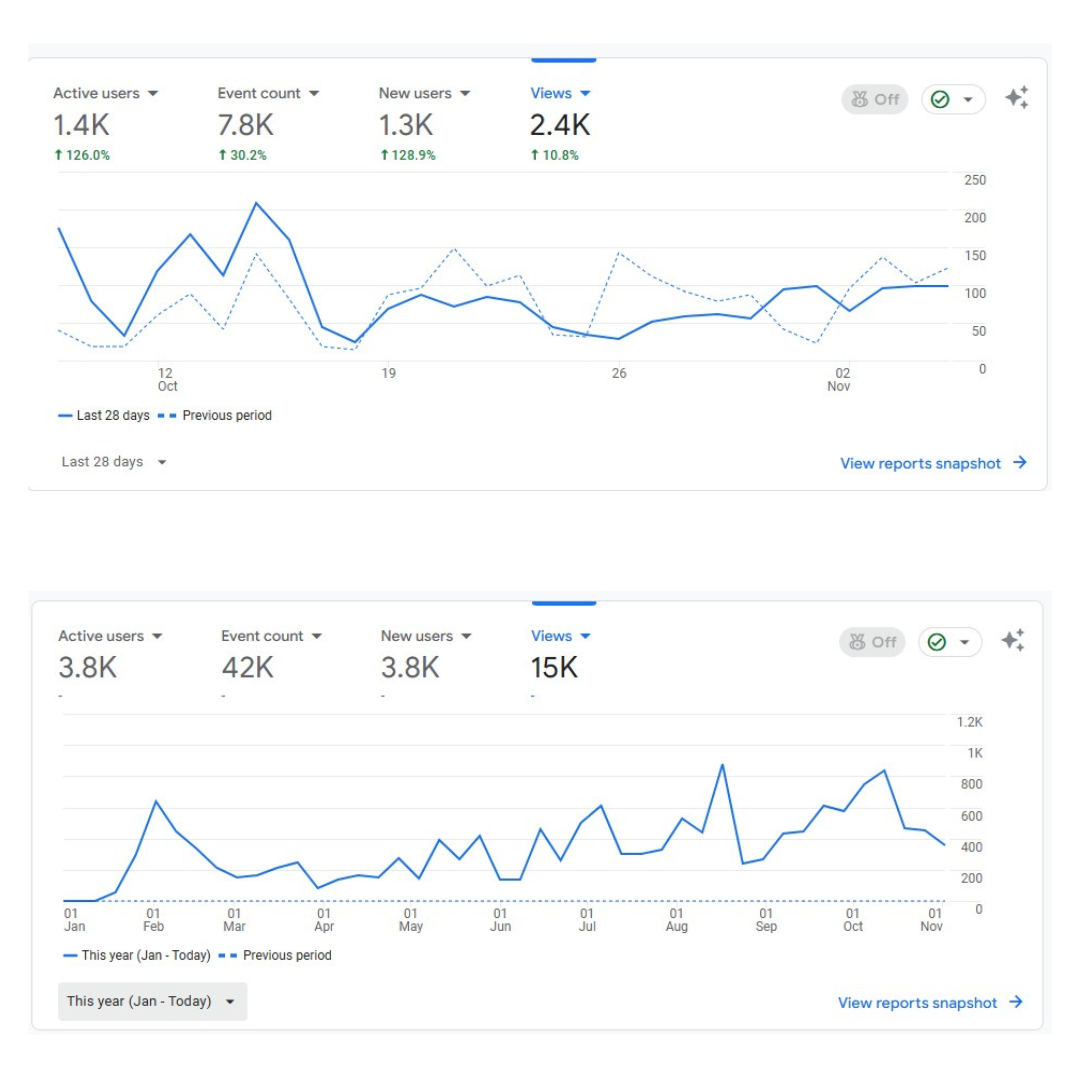This screenshot has width=1080, height=1080.
Task: Open View reports snapshot link in 28-day card
Action: coord(920,463)
